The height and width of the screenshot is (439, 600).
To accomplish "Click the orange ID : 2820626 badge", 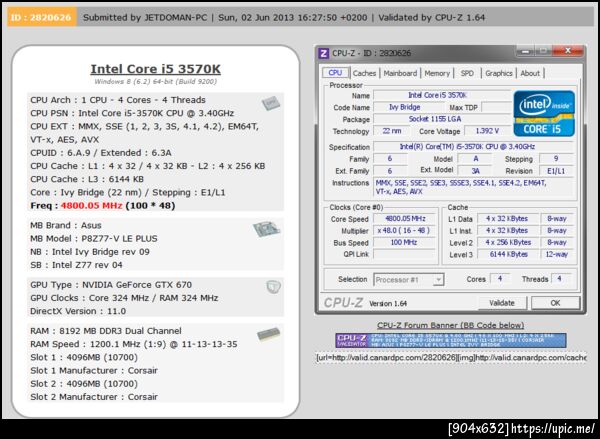I will pos(41,18).
